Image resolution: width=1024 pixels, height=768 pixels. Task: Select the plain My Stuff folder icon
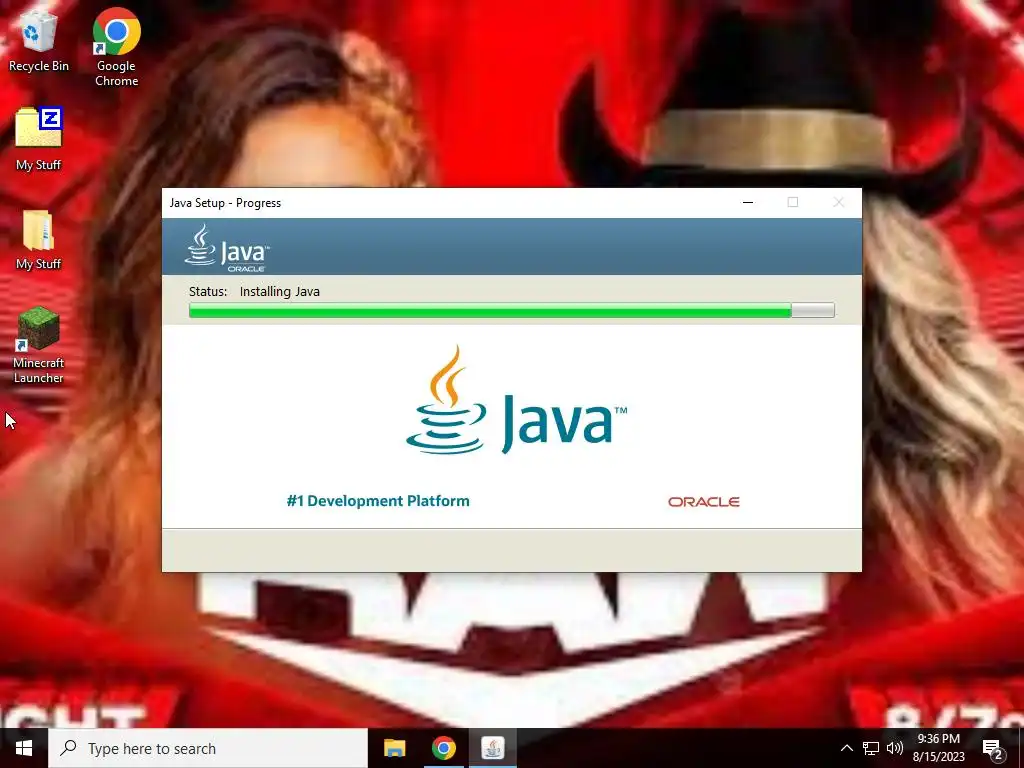(39, 240)
